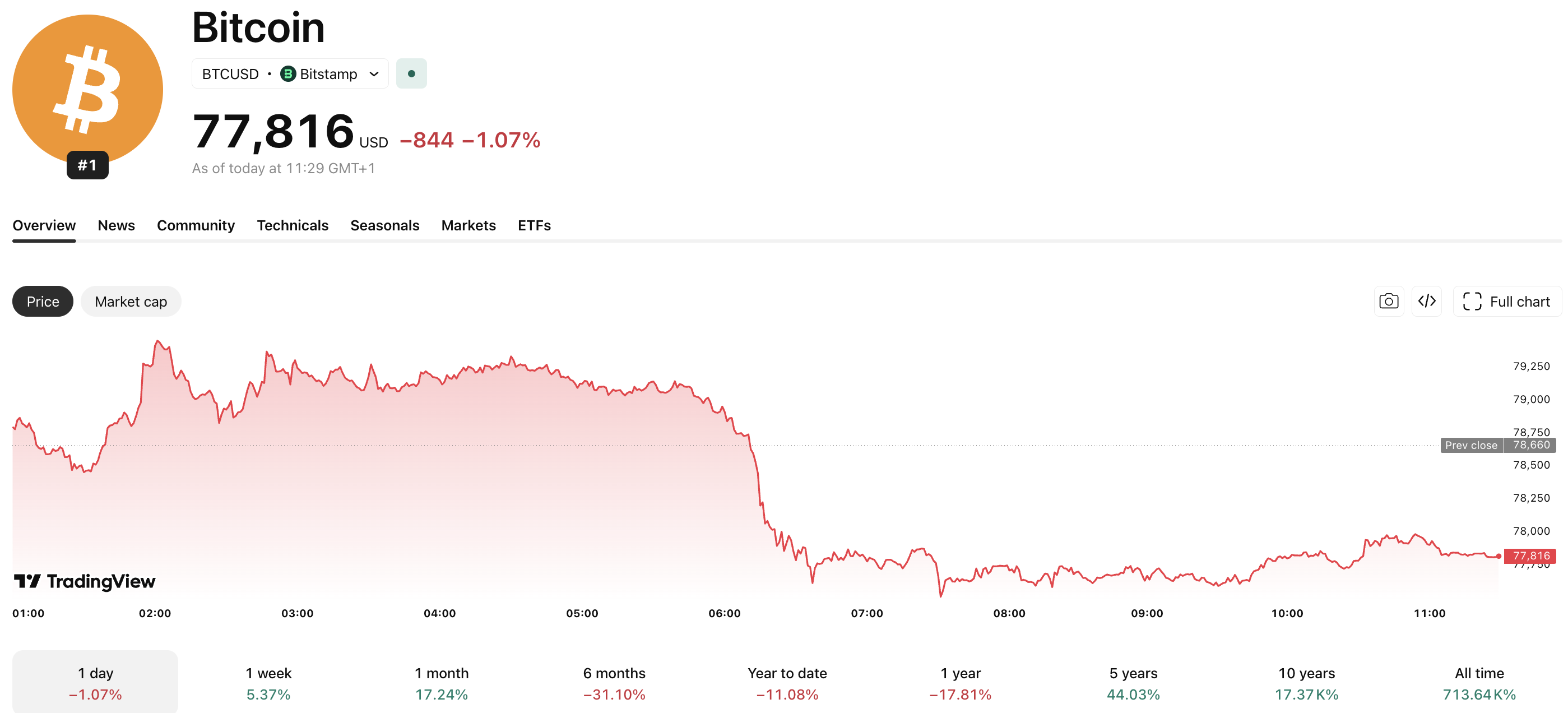Image resolution: width=1568 pixels, height=713 pixels.
Task: Open the News section
Action: point(116,225)
